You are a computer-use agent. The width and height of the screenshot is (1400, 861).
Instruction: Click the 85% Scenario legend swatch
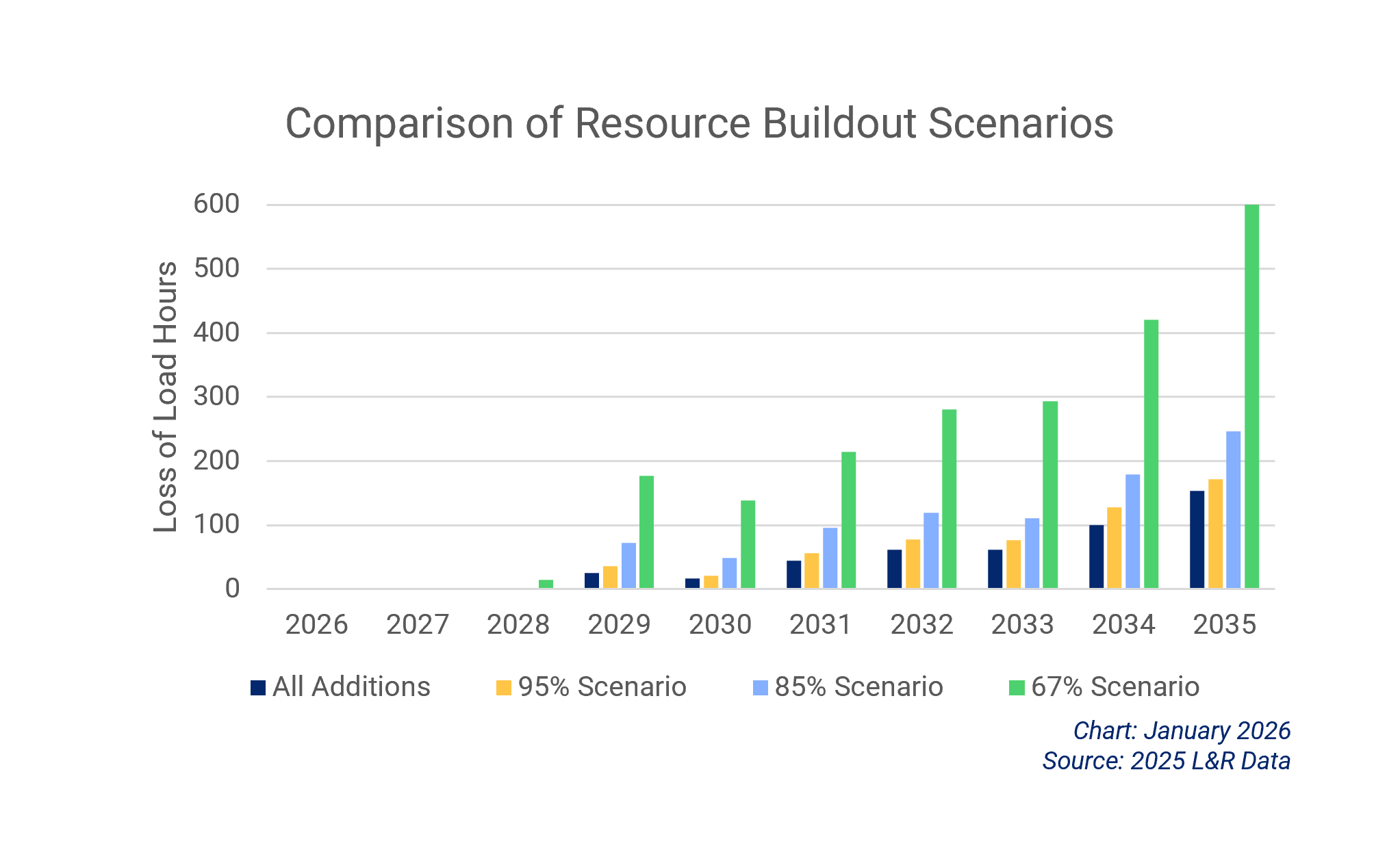tap(761, 688)
